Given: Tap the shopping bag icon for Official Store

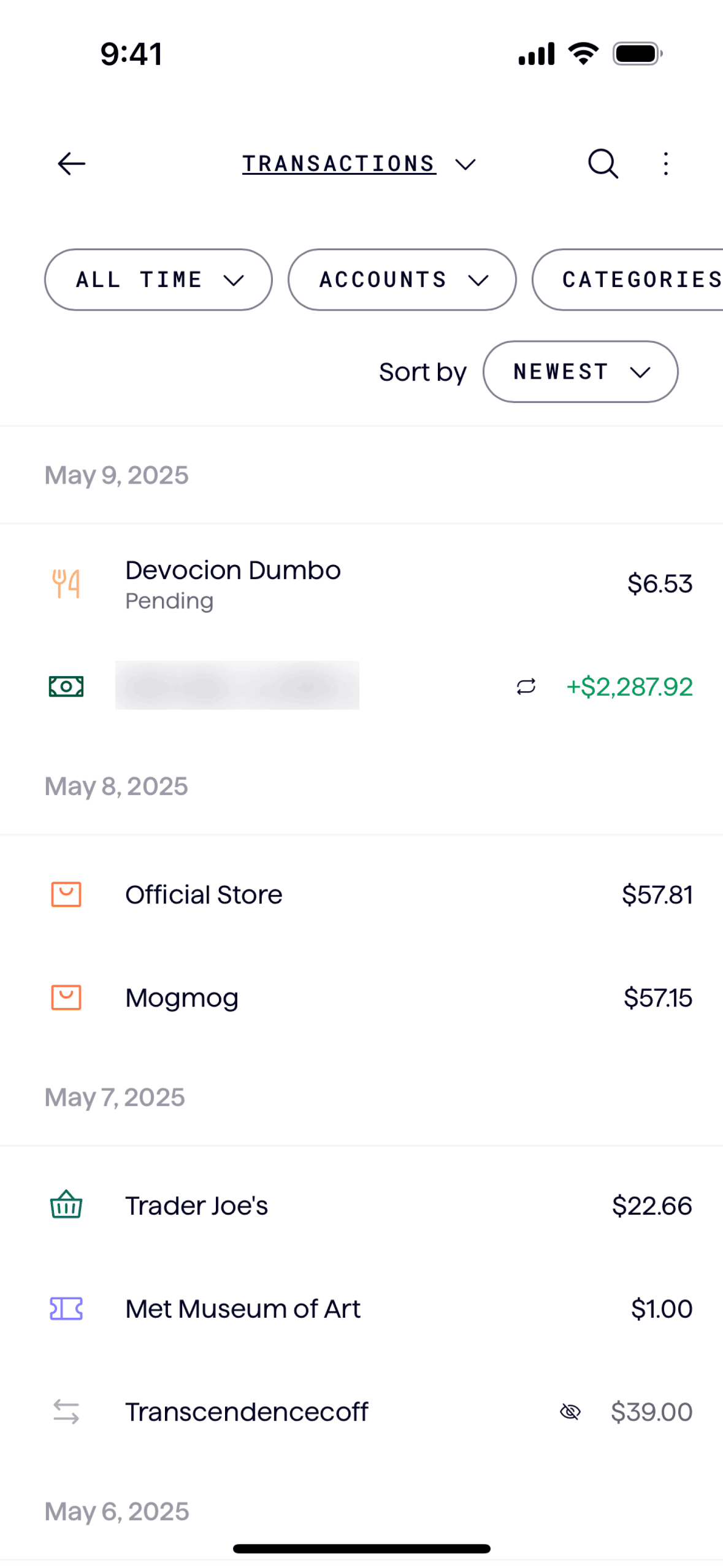Looking at the screenshot, I should click(66, 894).
